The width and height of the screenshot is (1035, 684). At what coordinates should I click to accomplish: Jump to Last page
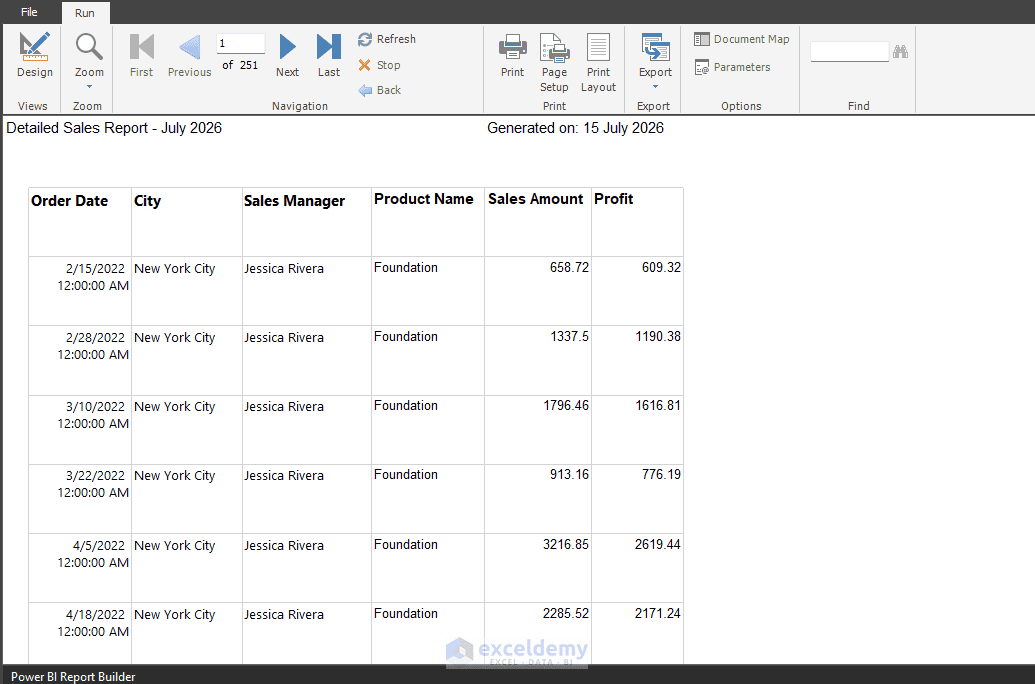pos(329,55)
